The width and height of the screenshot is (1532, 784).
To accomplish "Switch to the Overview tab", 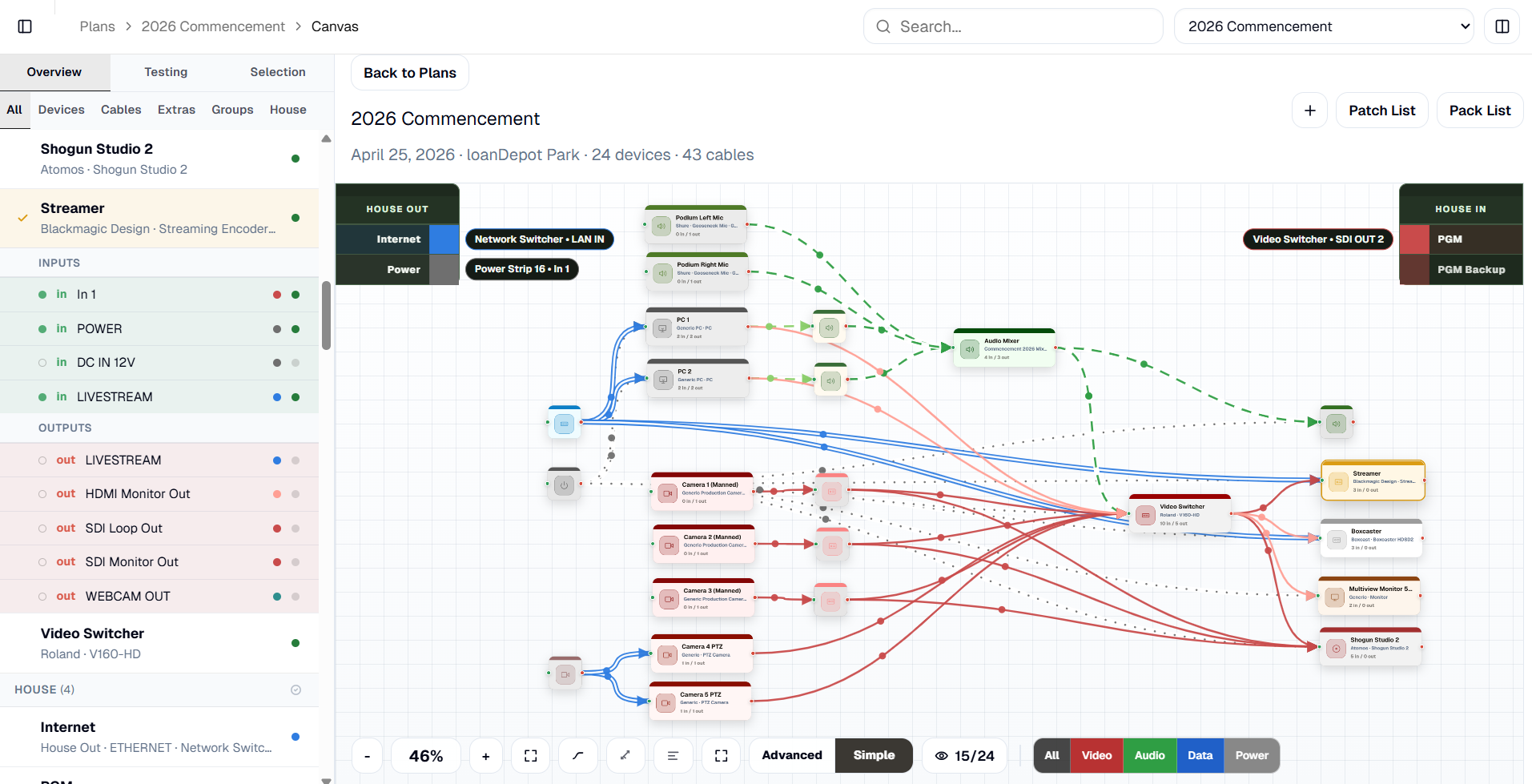I will pos(54,72).
